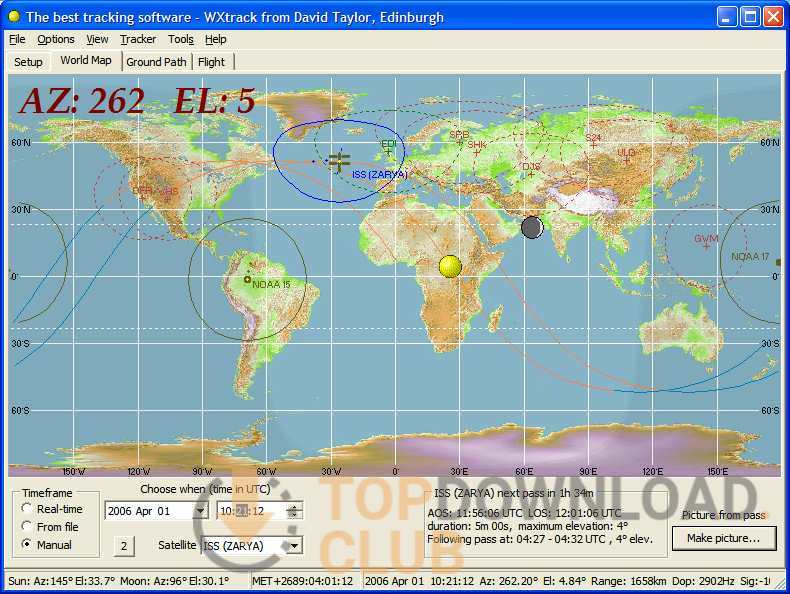The height and width of the screenshot is (594, 790).
Task: Click the Make picture... button
Action: (x=723, y=539)
